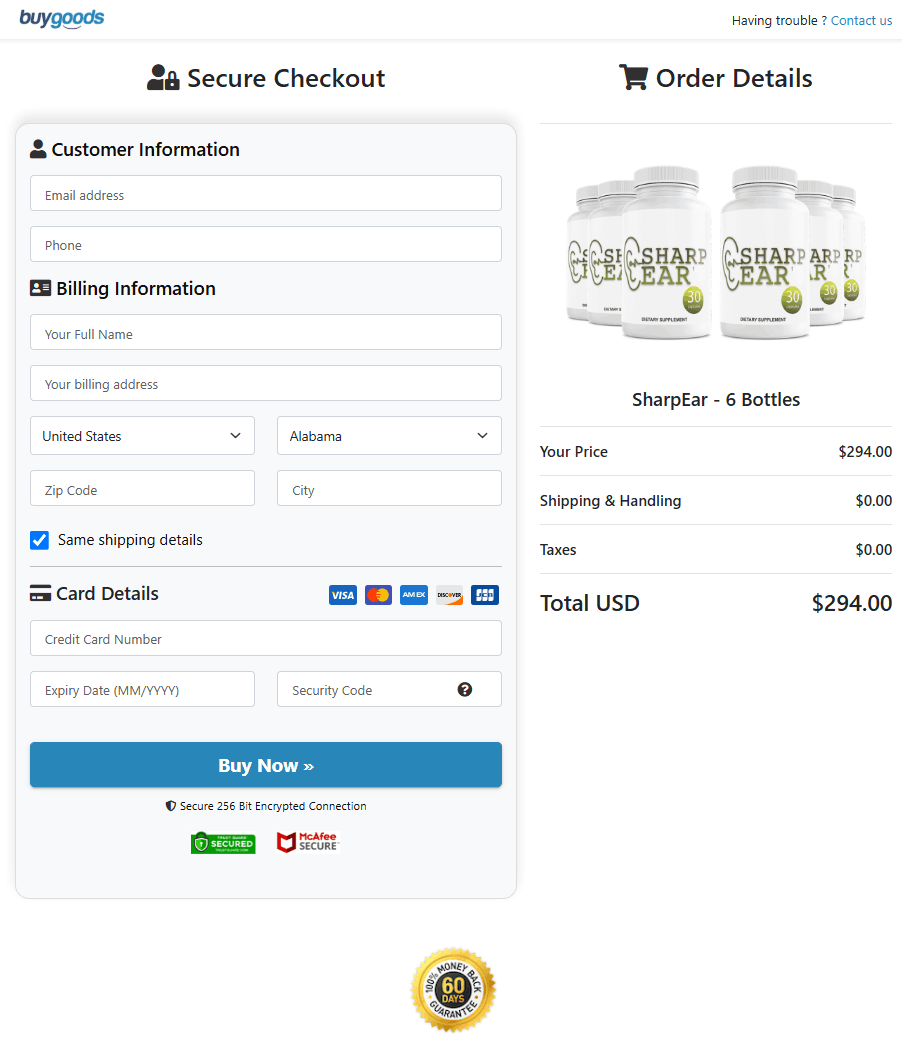Click the McAfee Secure badge
Viewport: 902px width, 1038px height.
[x=308, y=842]
